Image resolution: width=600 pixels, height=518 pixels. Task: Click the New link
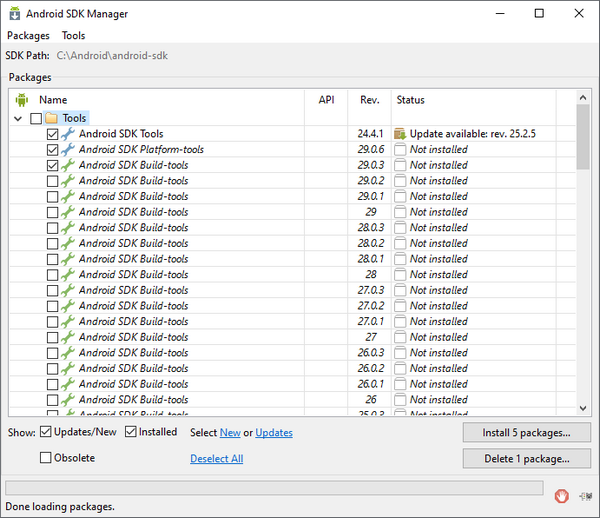(x=230, y=432)
